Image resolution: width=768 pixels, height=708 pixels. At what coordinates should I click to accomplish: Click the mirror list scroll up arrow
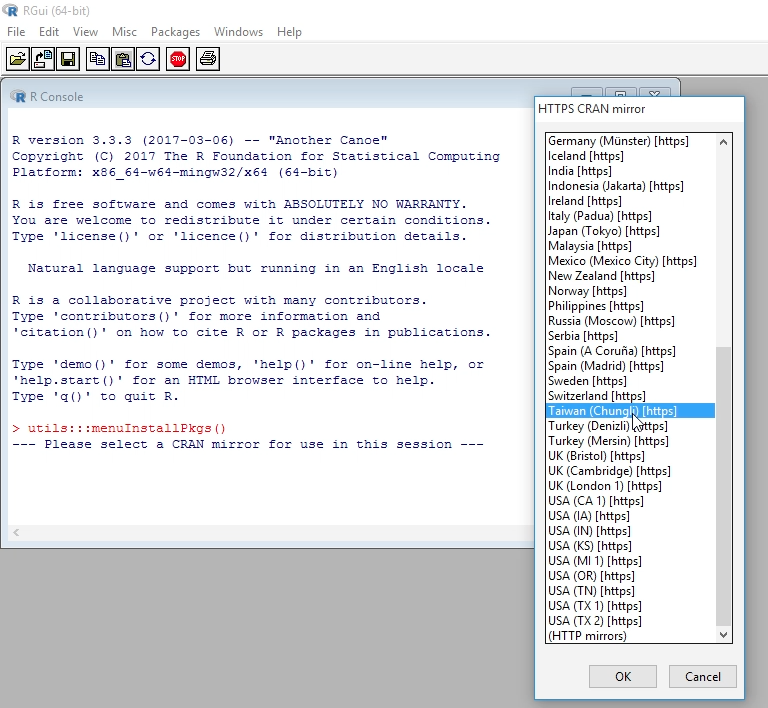pyautogui.click(x=723, y=142)
